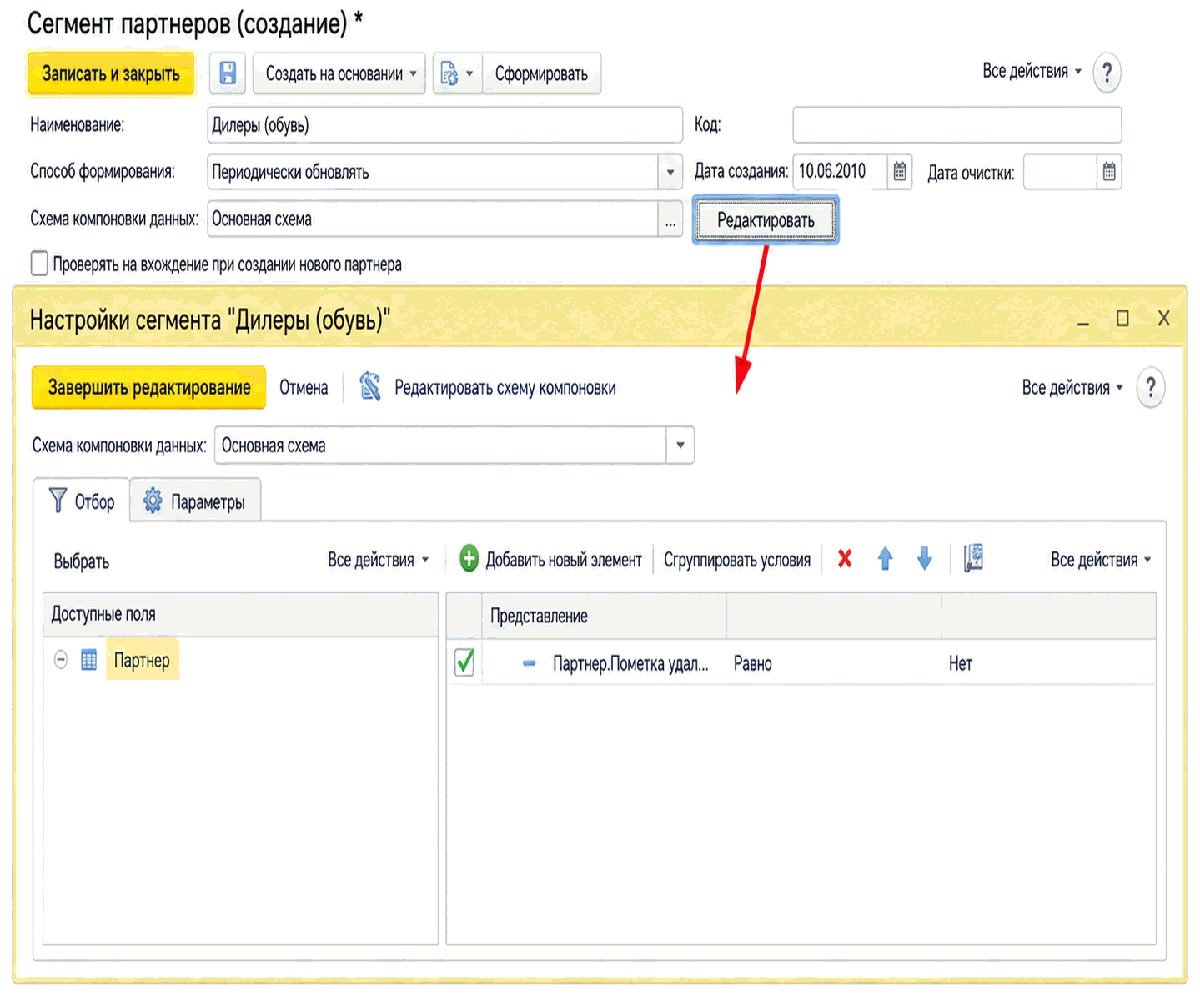The height and width of the screenshot is (997, 1200).
Task: Click Записать и закрыть button
Action: (110, 73)
